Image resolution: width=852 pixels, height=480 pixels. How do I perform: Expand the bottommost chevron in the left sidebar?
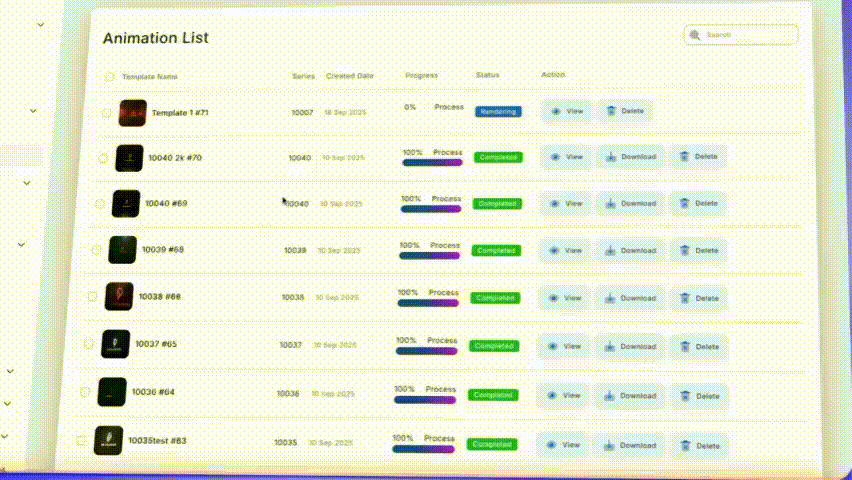coord(4,436)
